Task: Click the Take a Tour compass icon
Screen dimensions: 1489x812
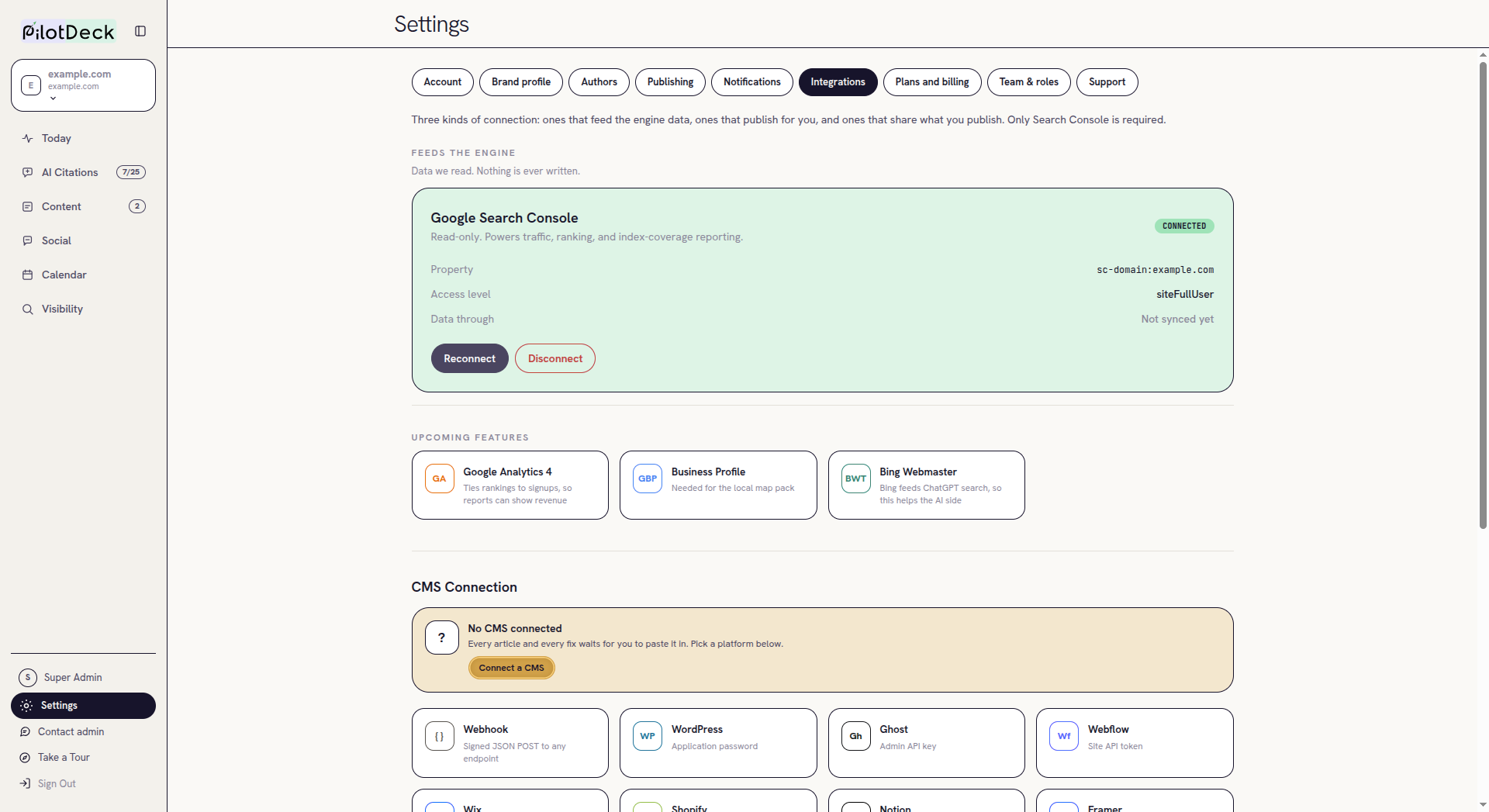Action: pyautogui.click(x=25, y=757)
